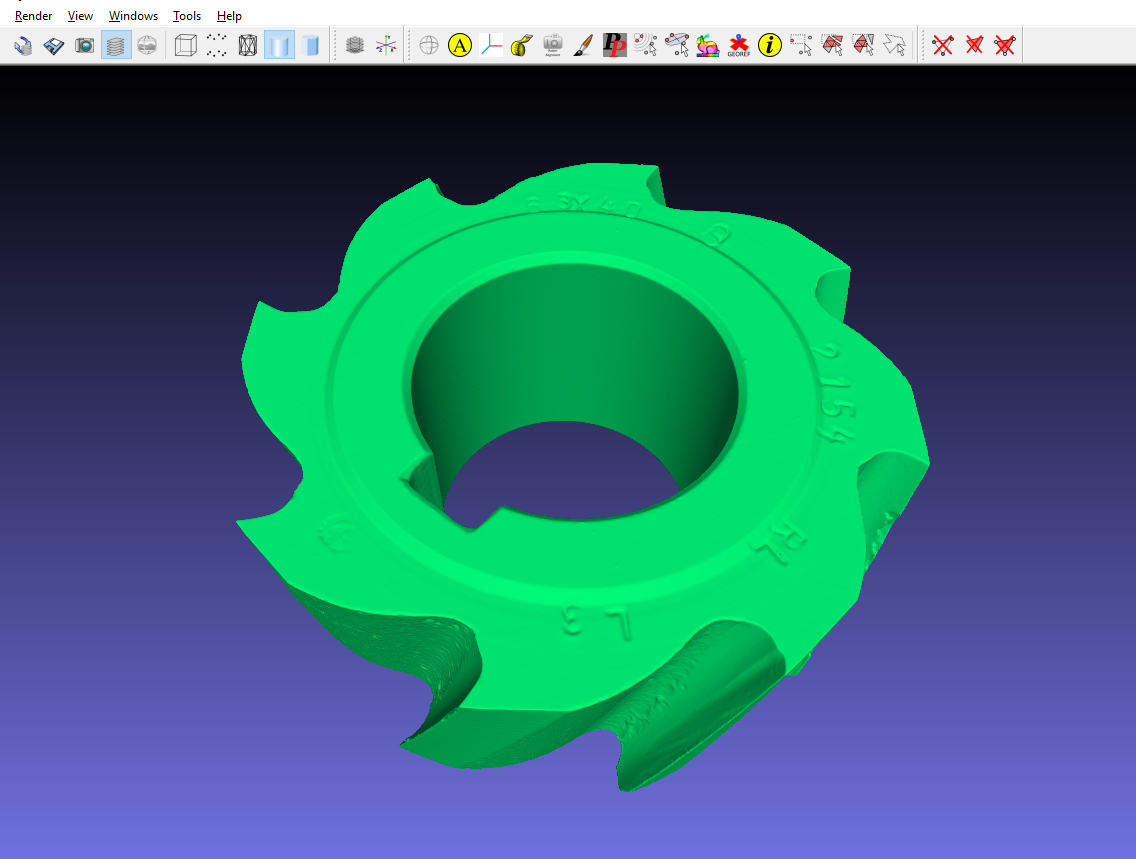Open the Windows menu

[x=133, y=16]
